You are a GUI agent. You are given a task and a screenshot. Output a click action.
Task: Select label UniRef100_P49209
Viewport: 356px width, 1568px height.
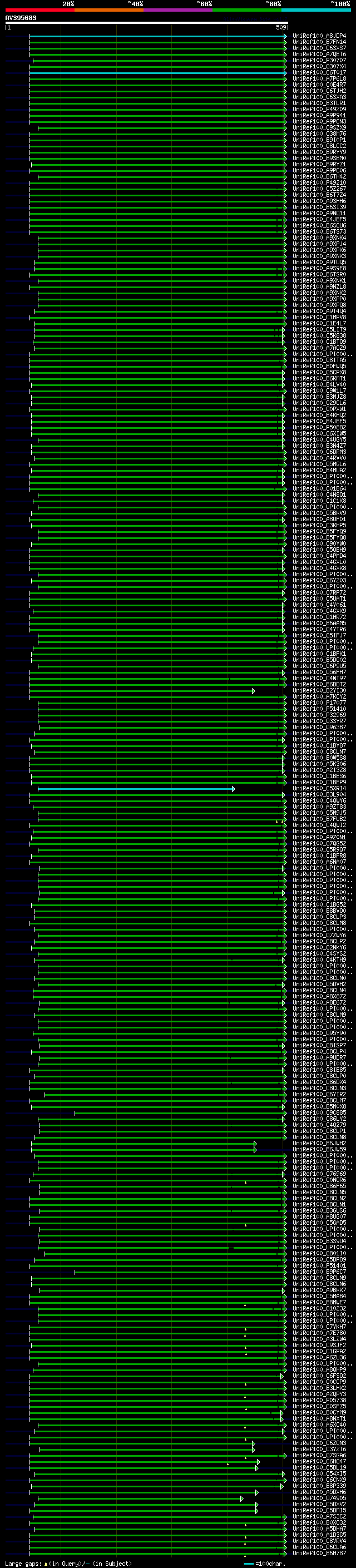coord(319,109)
